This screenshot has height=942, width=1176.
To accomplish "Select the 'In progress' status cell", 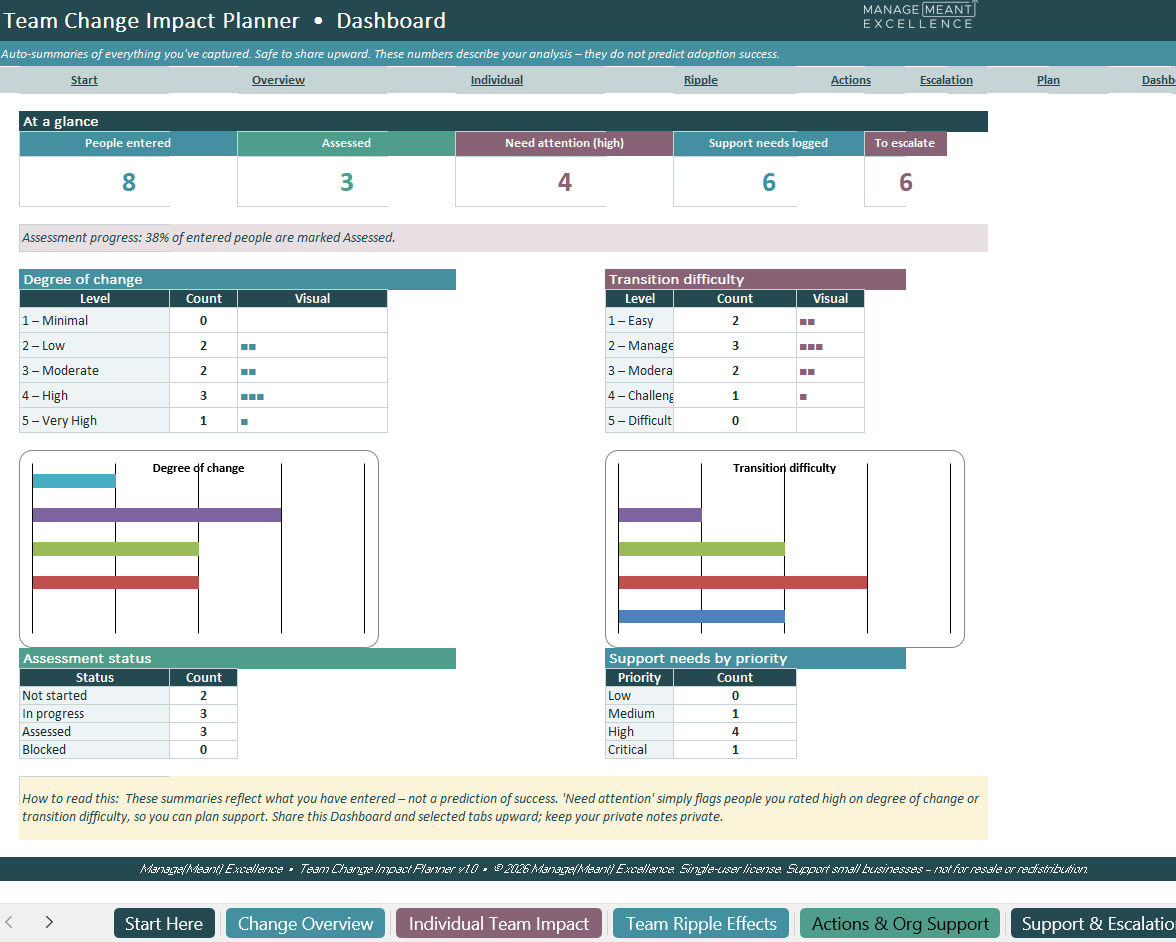I will (94, 713).
